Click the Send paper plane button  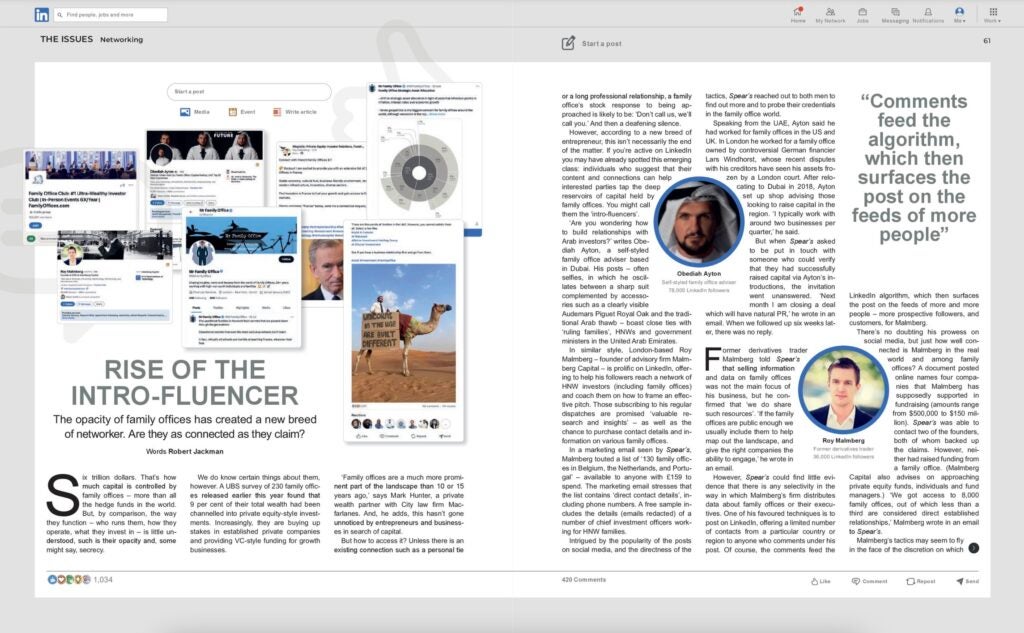[967, 581]
